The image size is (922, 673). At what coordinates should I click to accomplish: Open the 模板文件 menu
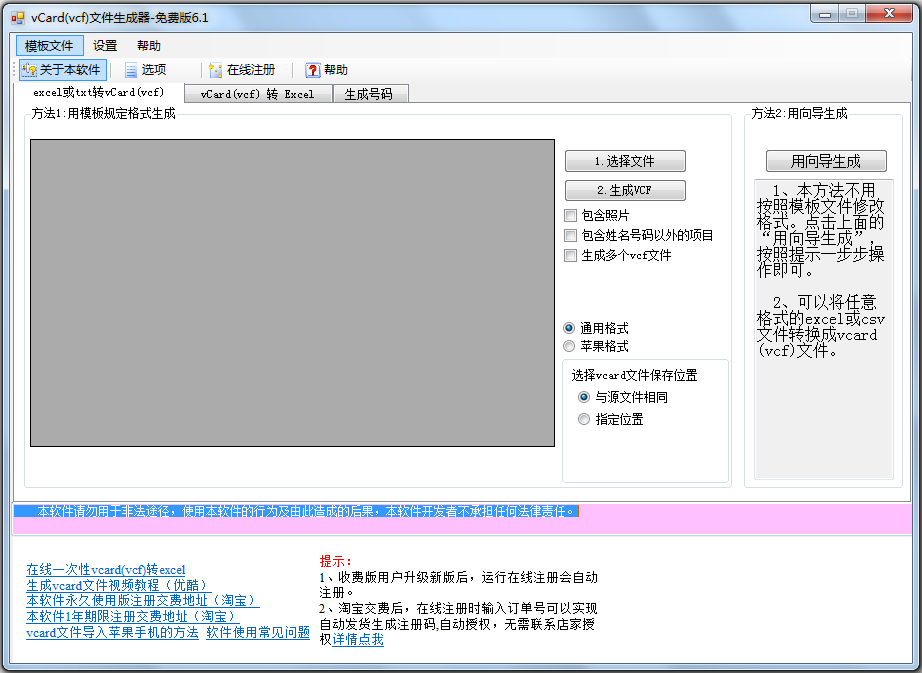pyautogui.click(x=49, y=46)
